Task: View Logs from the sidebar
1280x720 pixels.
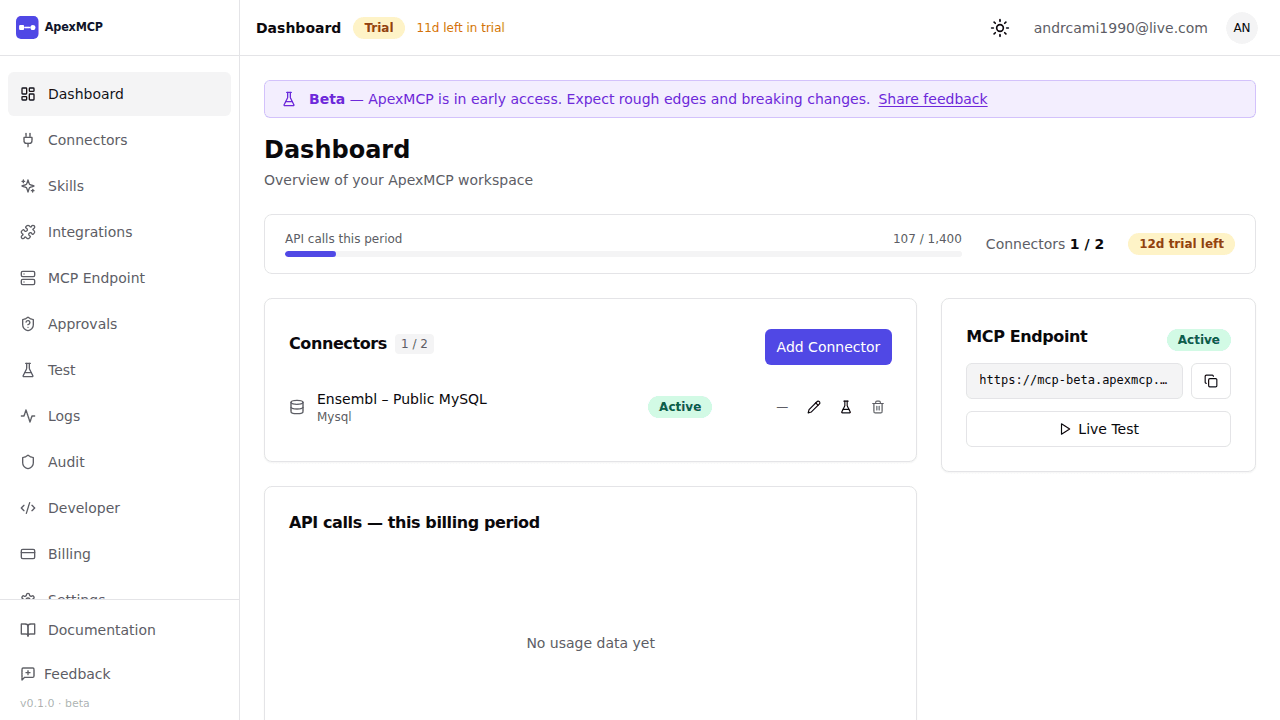Action: pyautogui.click(x=119, y=416)
